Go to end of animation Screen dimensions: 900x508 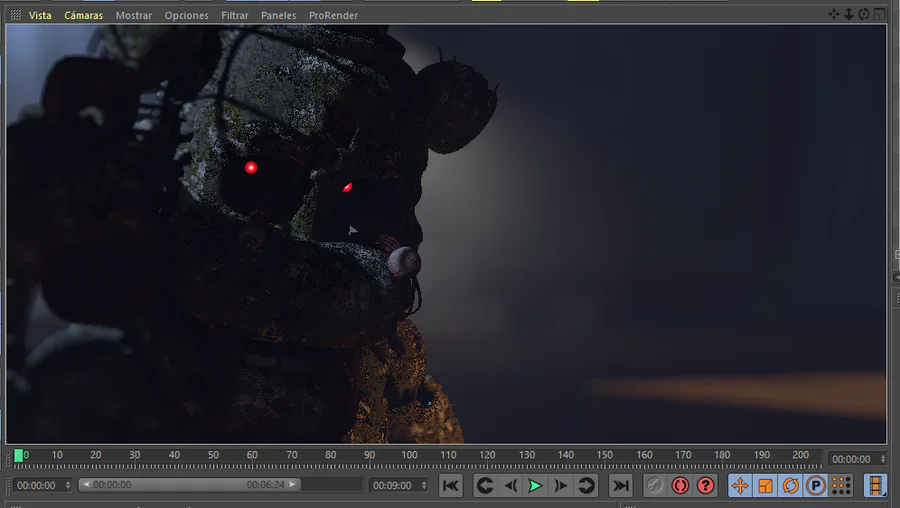click(620, 486)
